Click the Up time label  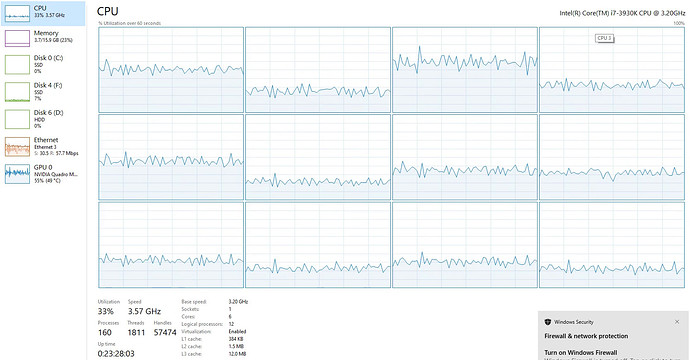pyautogui.click(x=106, y=344)
